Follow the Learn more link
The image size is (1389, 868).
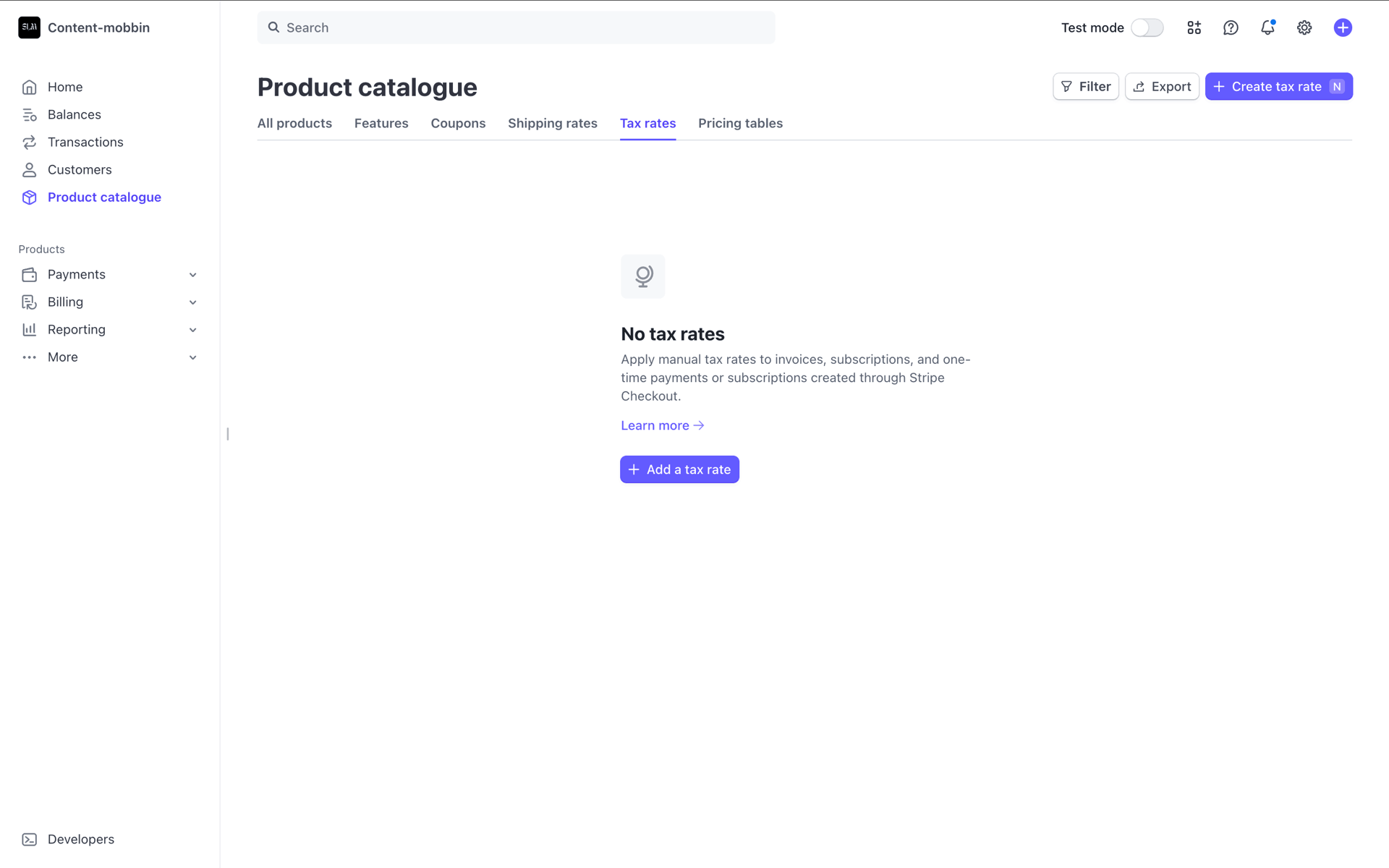[662, 425]
